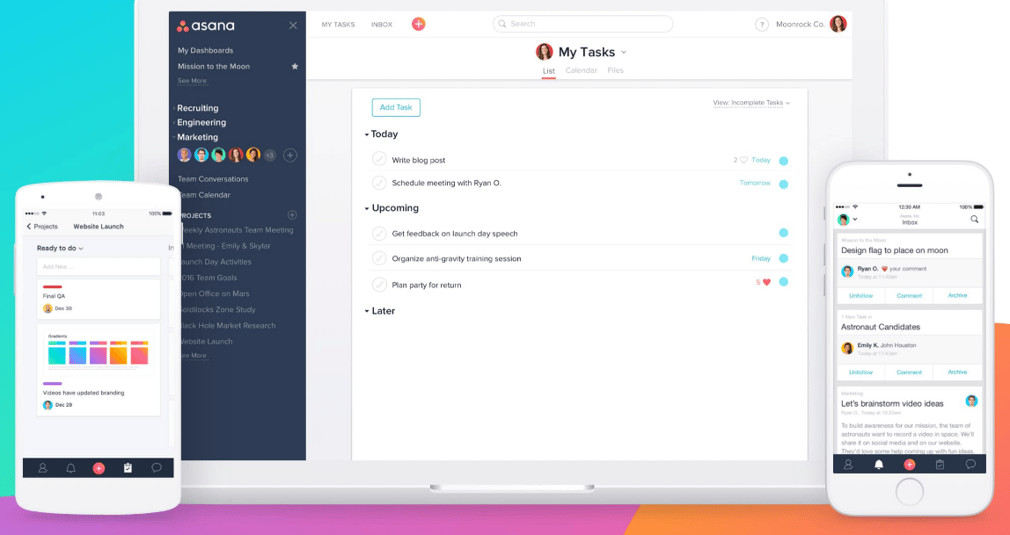Viewport: 1010px width, 535px height.
Task: Tap red plus in left phone bottom bar
Action: pyautogui.click(x=99, y=469)
